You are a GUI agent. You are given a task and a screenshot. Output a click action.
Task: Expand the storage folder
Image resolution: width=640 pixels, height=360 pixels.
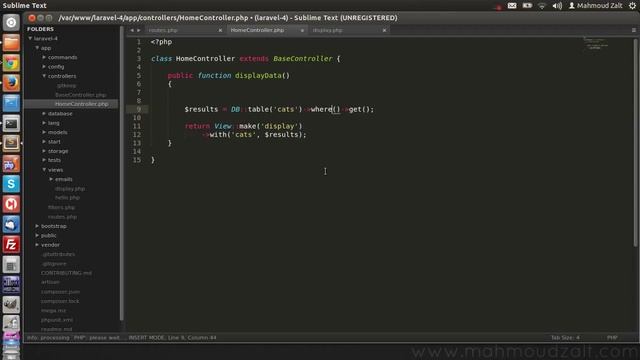(x=44, y=151)
